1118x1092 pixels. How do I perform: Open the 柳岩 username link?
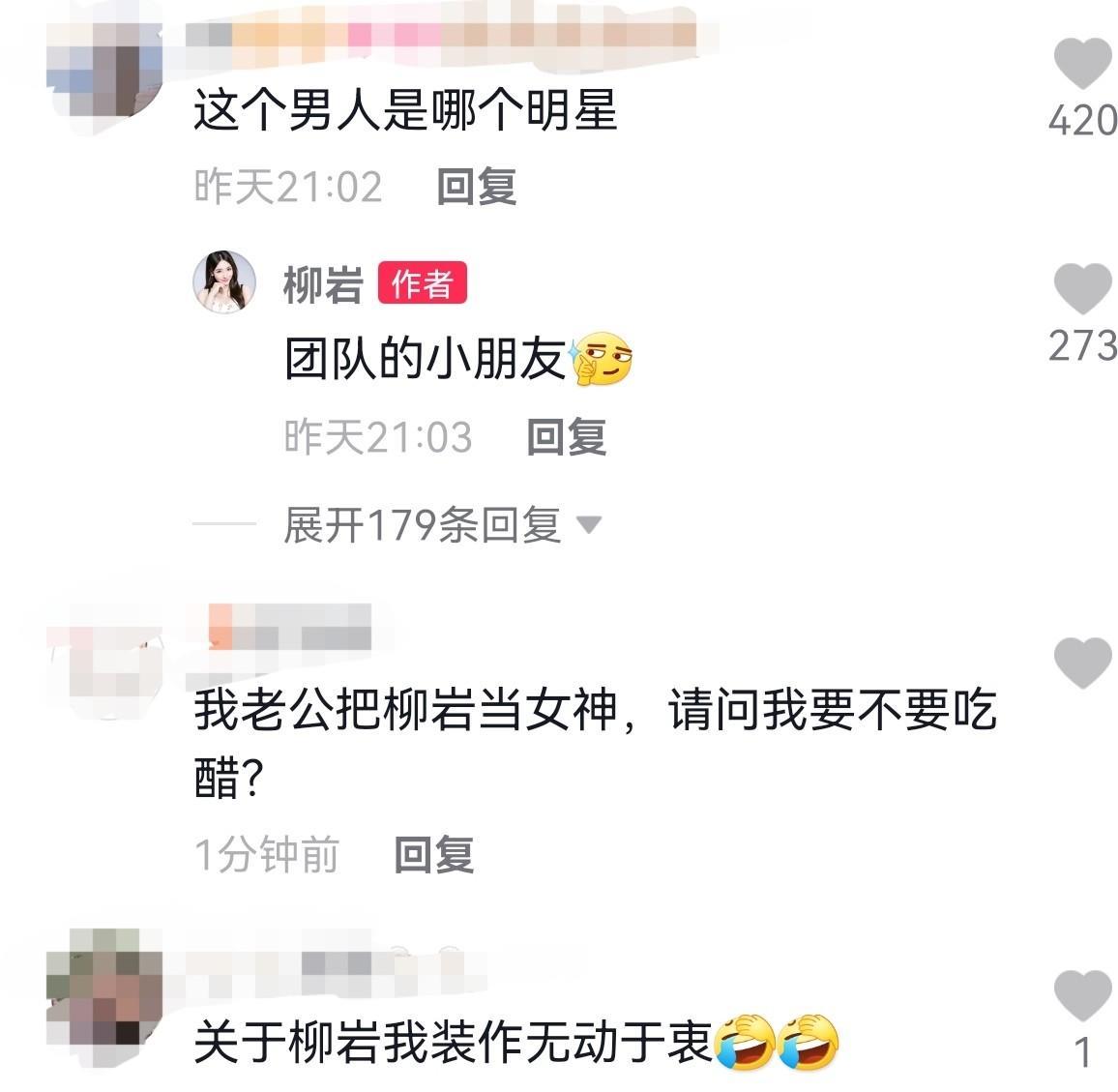(324, 283)
